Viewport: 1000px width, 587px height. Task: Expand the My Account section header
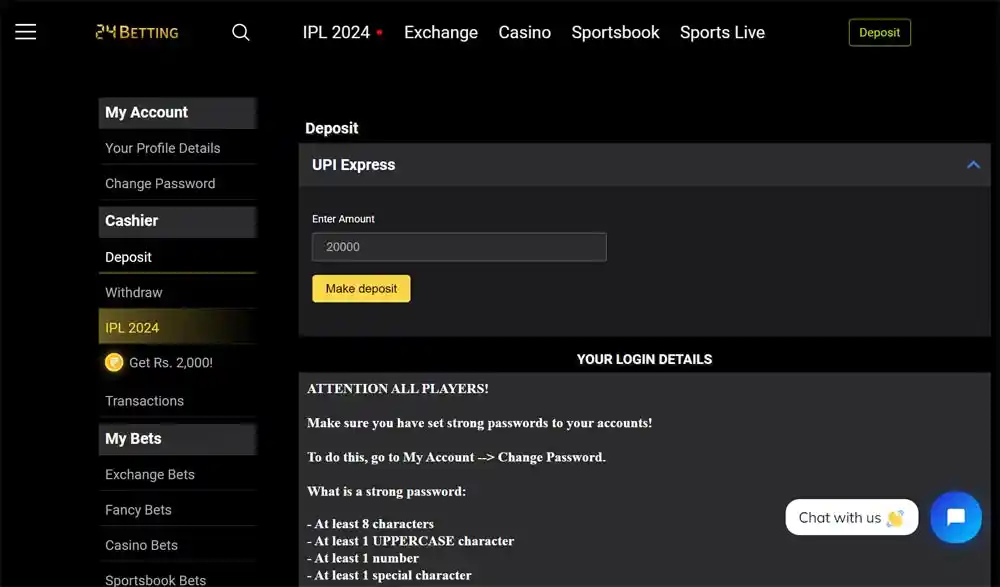coord(177,112)
